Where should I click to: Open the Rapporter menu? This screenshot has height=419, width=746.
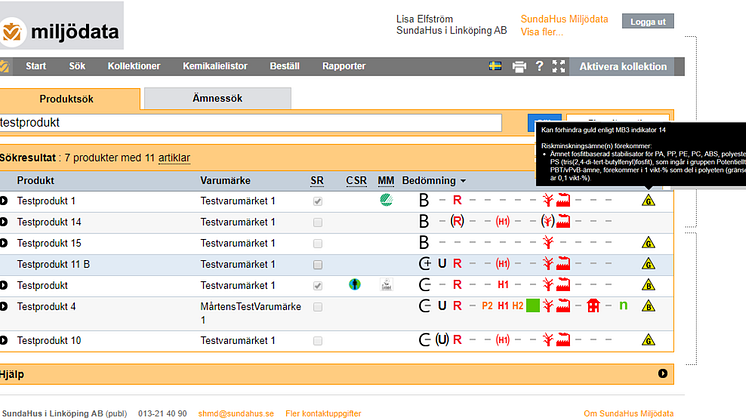coord(344,66)
